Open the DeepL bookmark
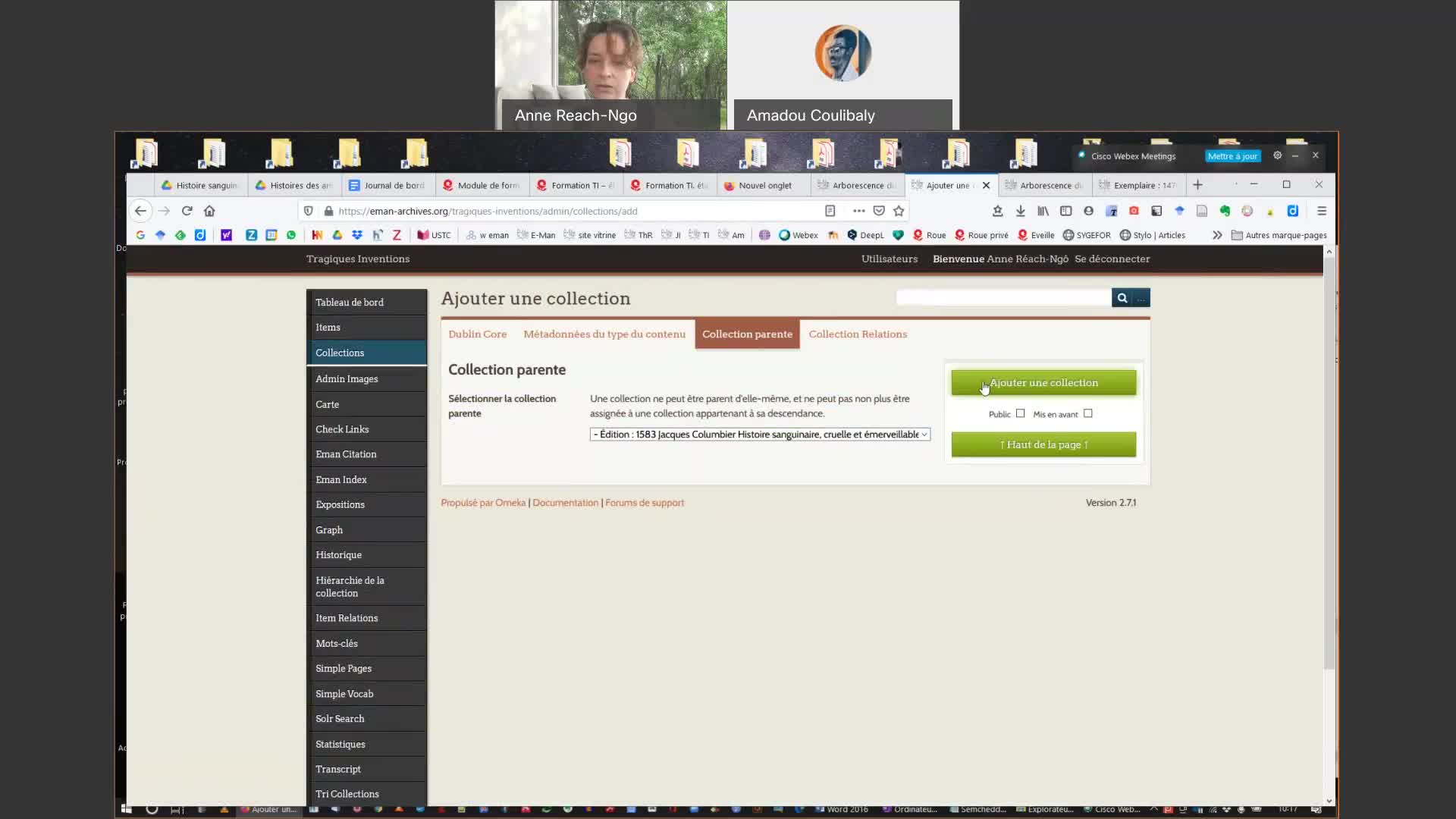The image size is (1456, 819). [x=865, y=235]
